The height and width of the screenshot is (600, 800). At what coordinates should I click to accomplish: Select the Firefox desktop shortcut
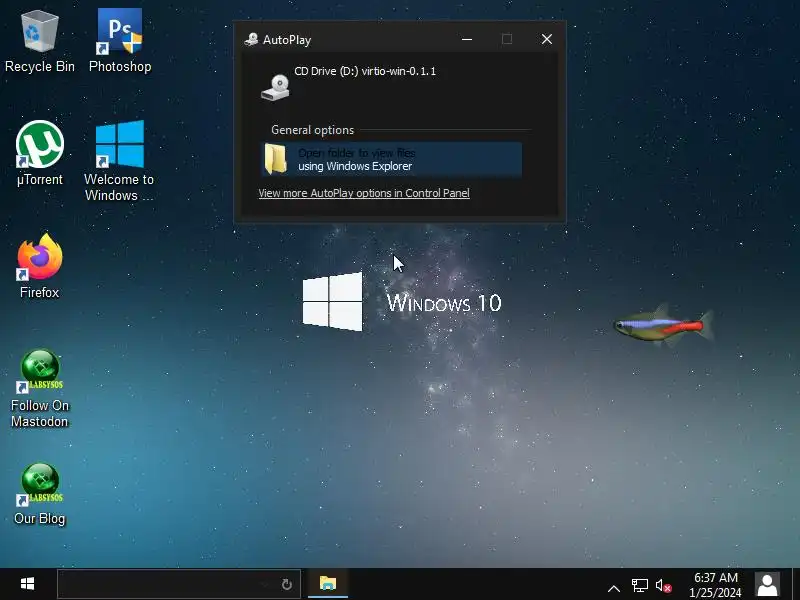click(x=39, y=266)
